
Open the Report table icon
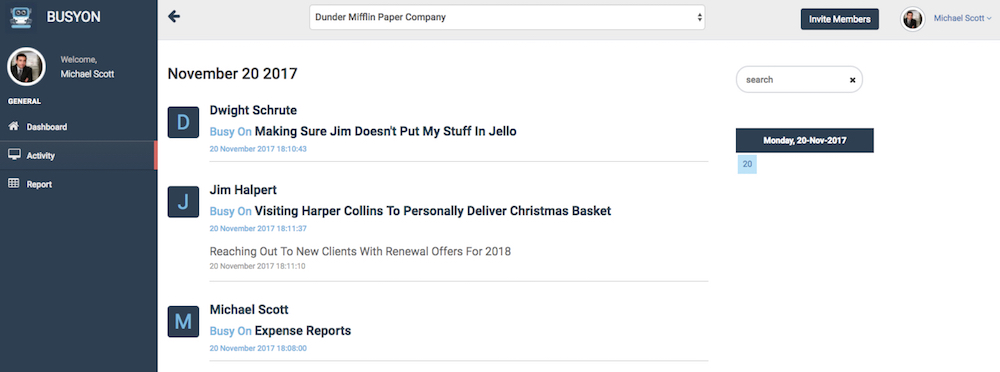(x=13, y=184)
